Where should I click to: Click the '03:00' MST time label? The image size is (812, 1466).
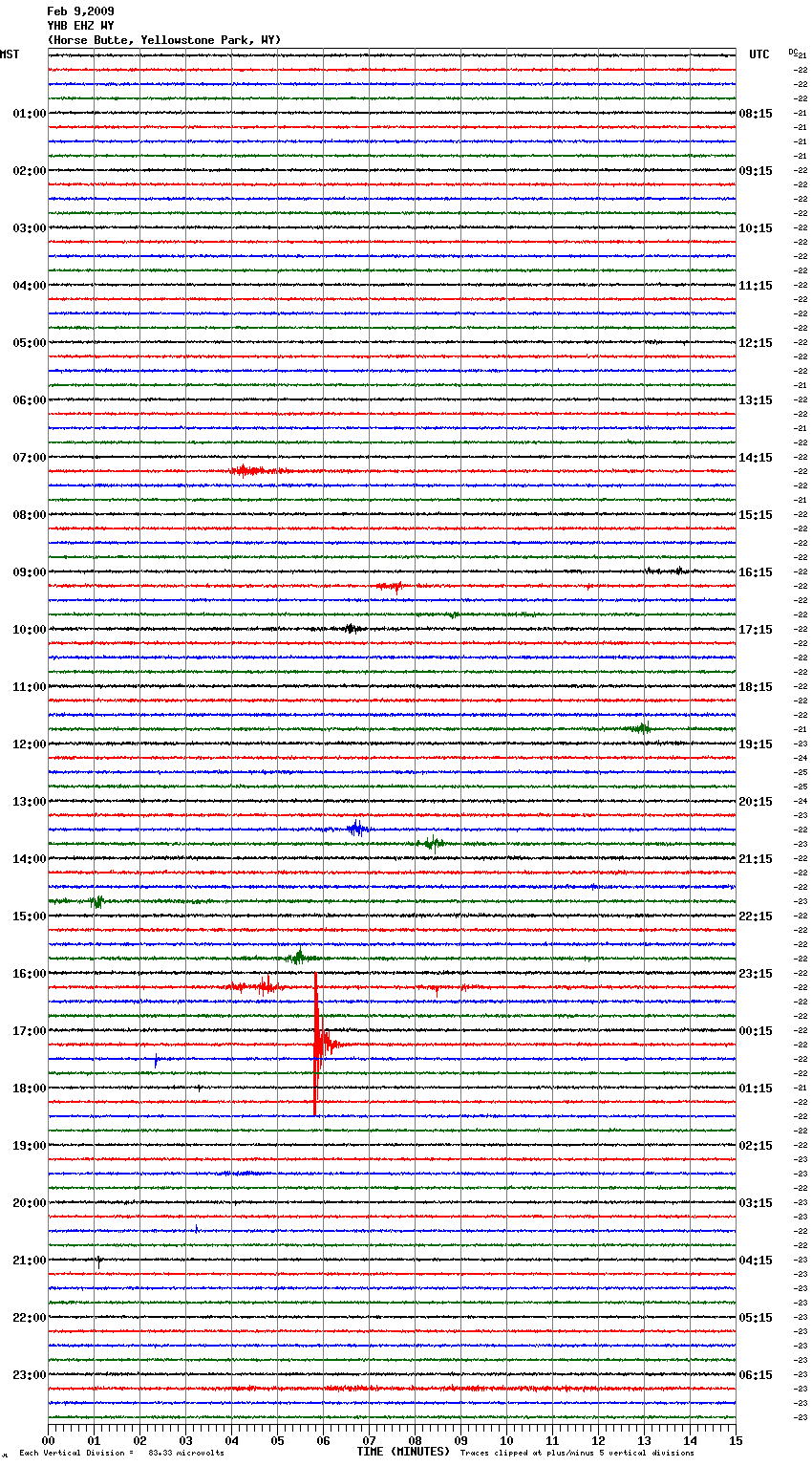30,228
